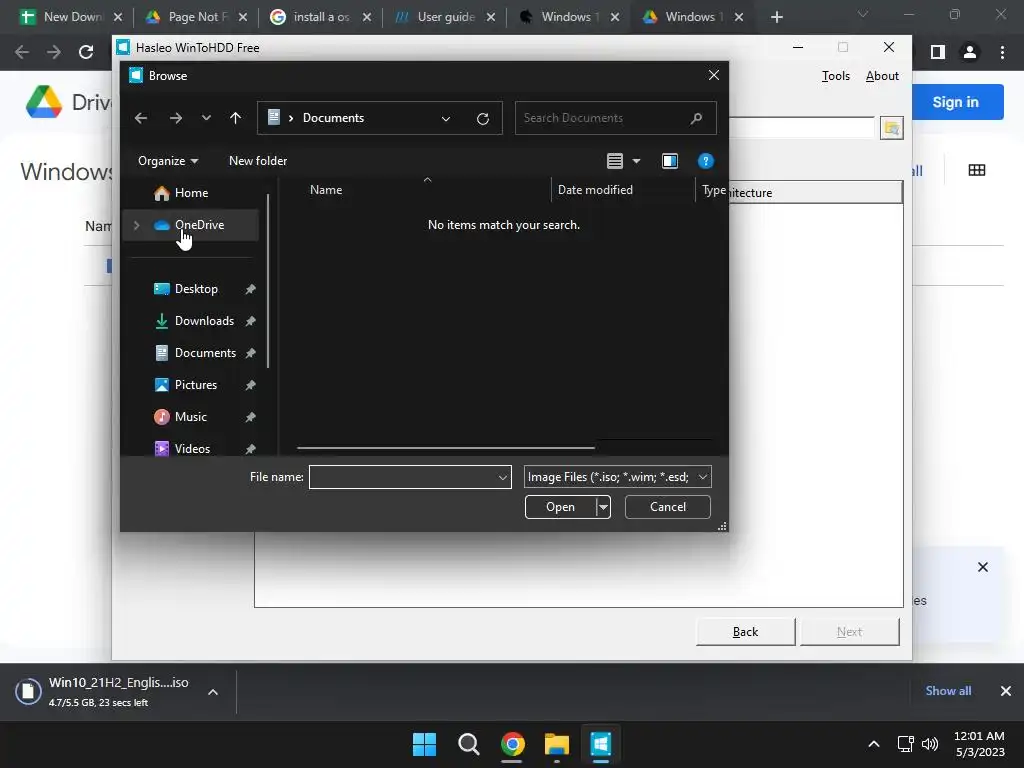This screenshot has height=768, width=1024.
Task: Go forward in Browse dialog navigation
Action: tap(176, 118)
